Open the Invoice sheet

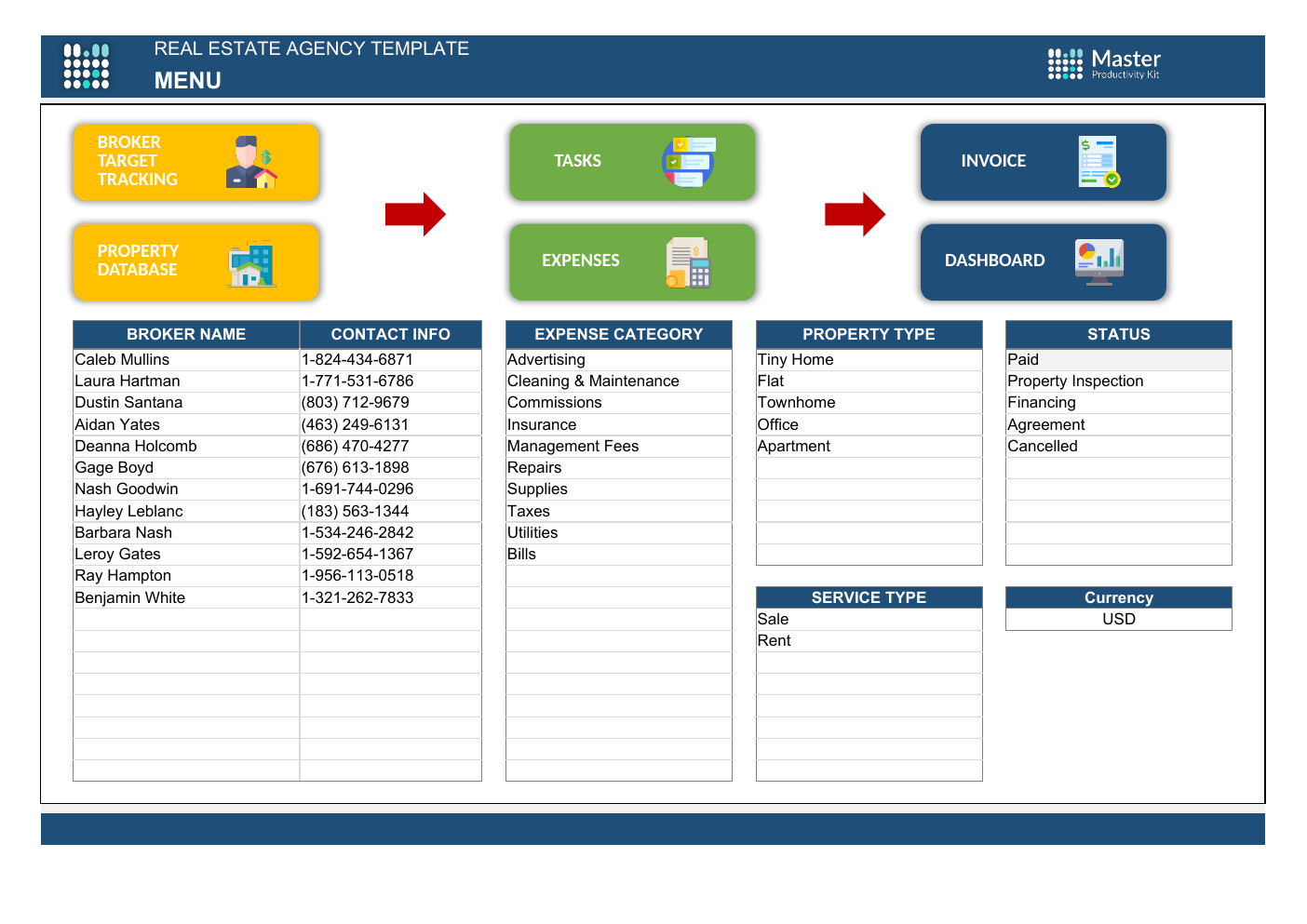click(1044, 162)
